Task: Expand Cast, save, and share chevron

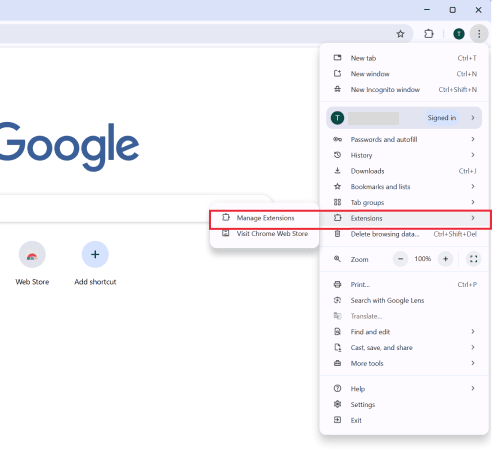Action: (x=473, y=347)
